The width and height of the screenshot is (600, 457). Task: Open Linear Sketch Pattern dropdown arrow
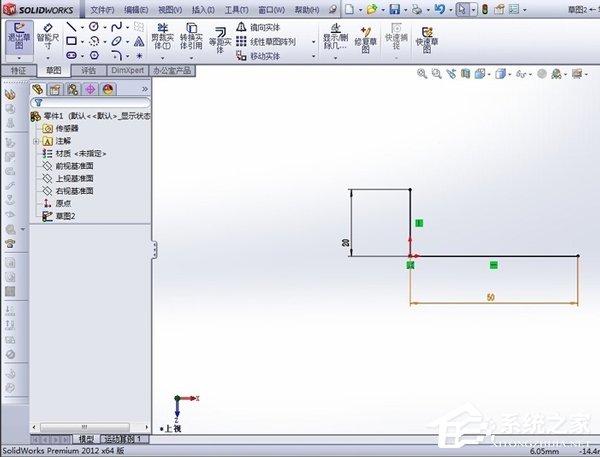pos(314,42)
